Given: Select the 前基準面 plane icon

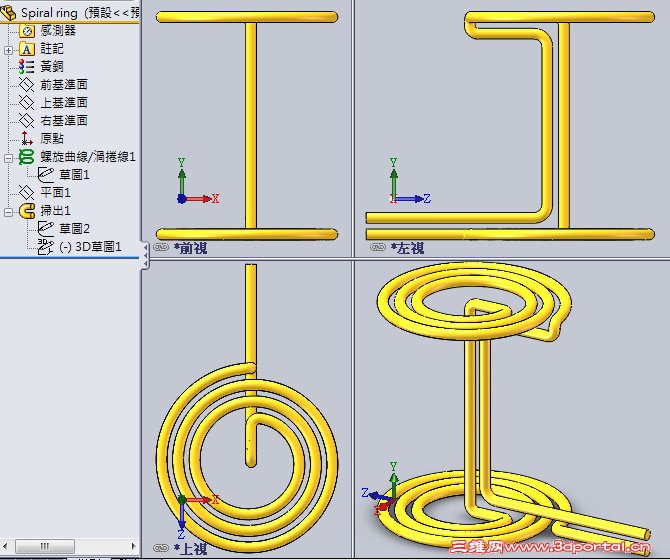Looking at the screenshot, I should [x=26, y=85].
